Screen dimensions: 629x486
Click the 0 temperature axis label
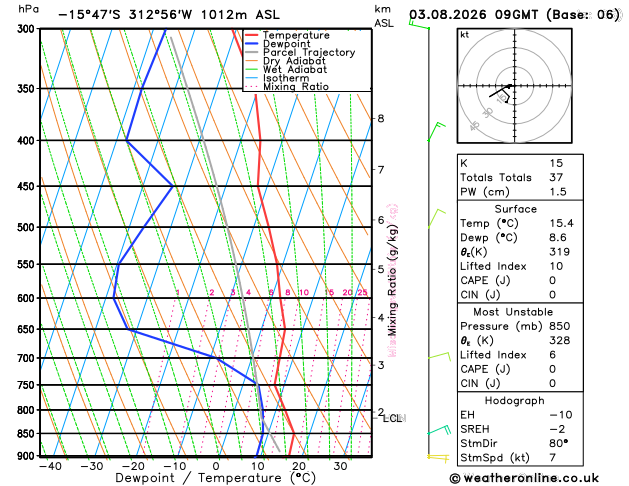[x=216, y=466]
